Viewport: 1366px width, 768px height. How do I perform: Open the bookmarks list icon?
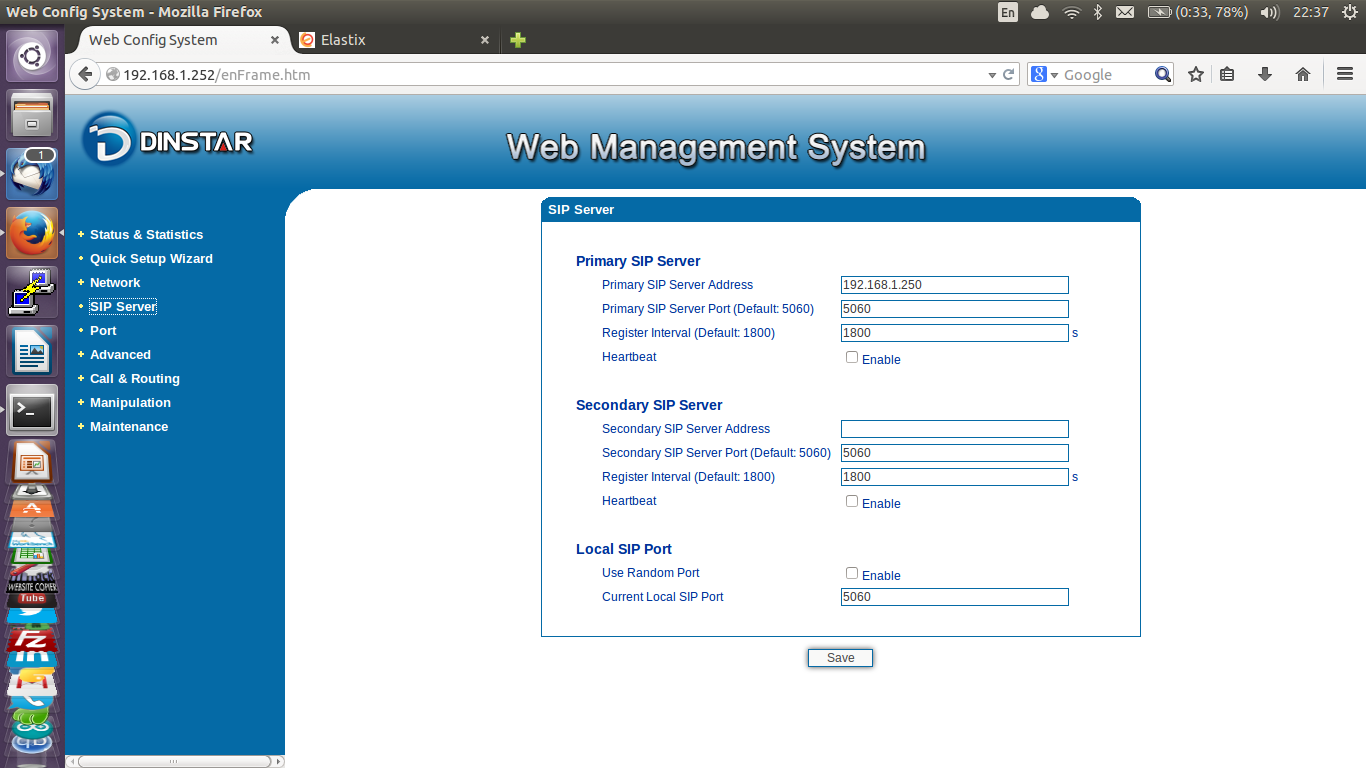pos(1228,74)
